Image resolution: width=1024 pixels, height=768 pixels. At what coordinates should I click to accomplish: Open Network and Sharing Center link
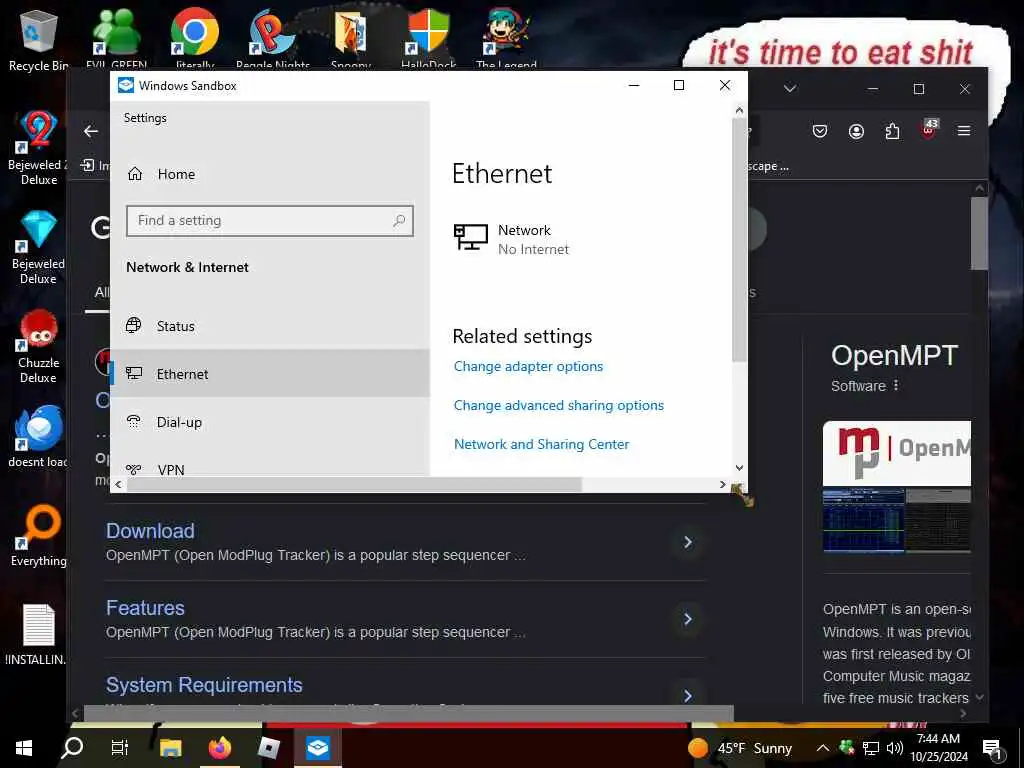point(541,444)
